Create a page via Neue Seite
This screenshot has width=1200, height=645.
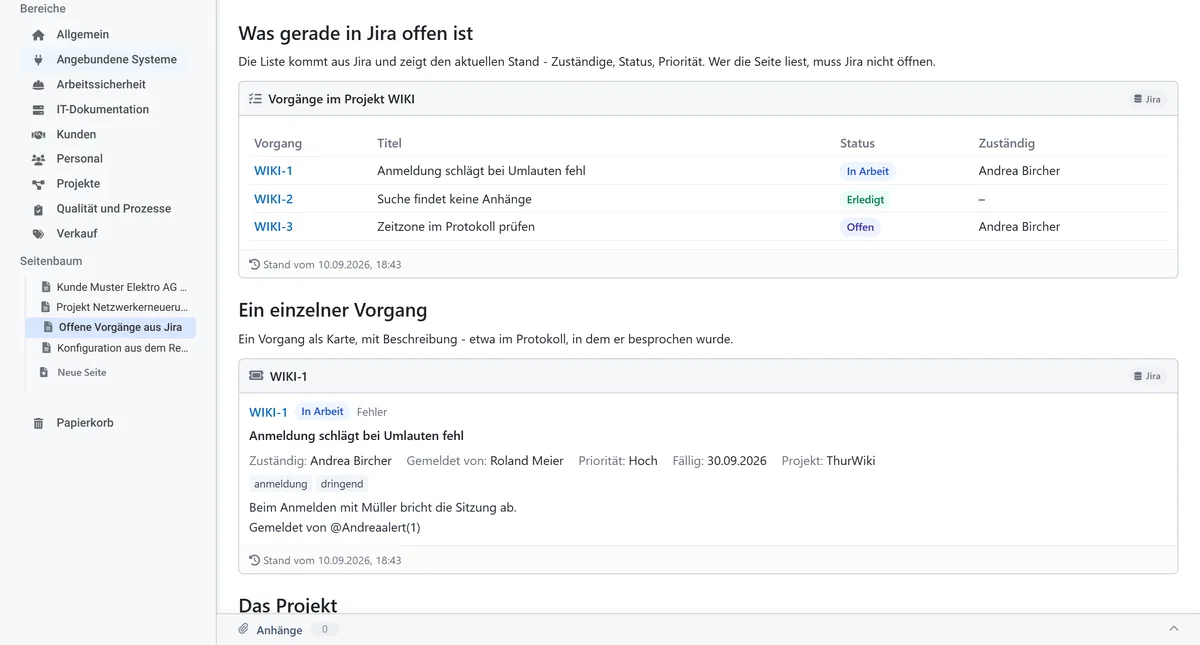[x=82, y=372]
